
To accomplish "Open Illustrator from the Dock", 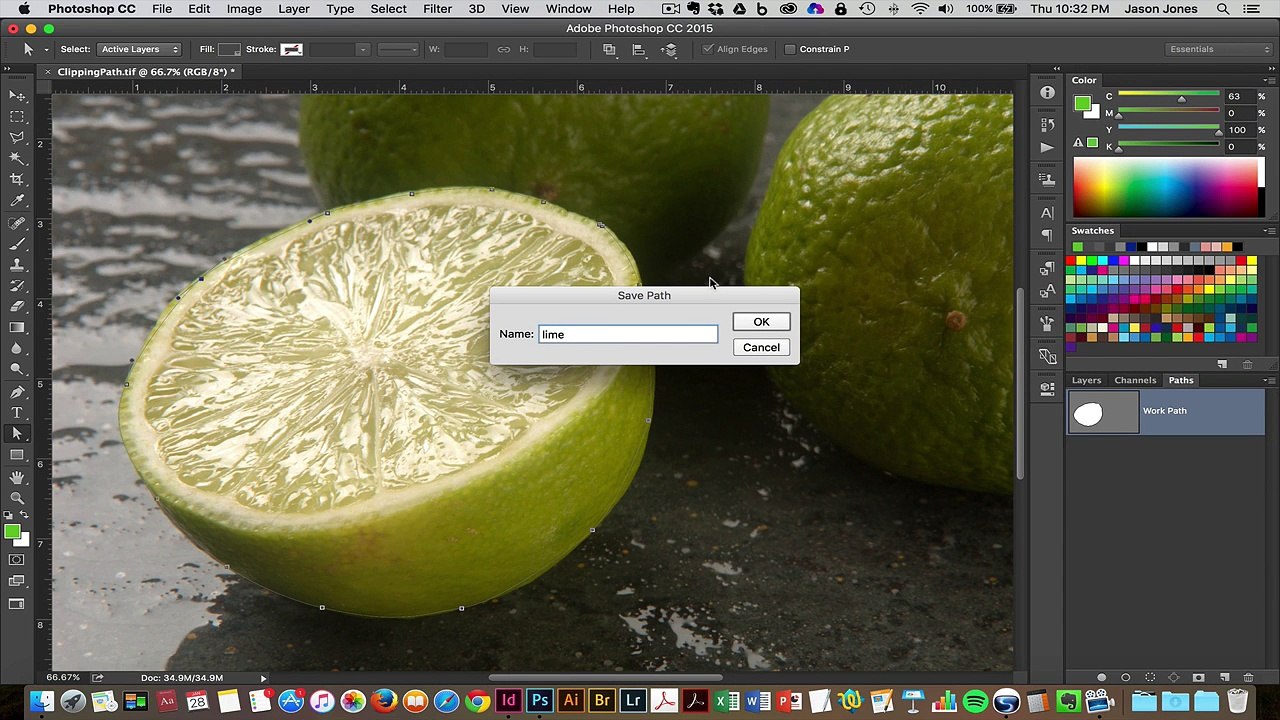I will pos(571,701).
